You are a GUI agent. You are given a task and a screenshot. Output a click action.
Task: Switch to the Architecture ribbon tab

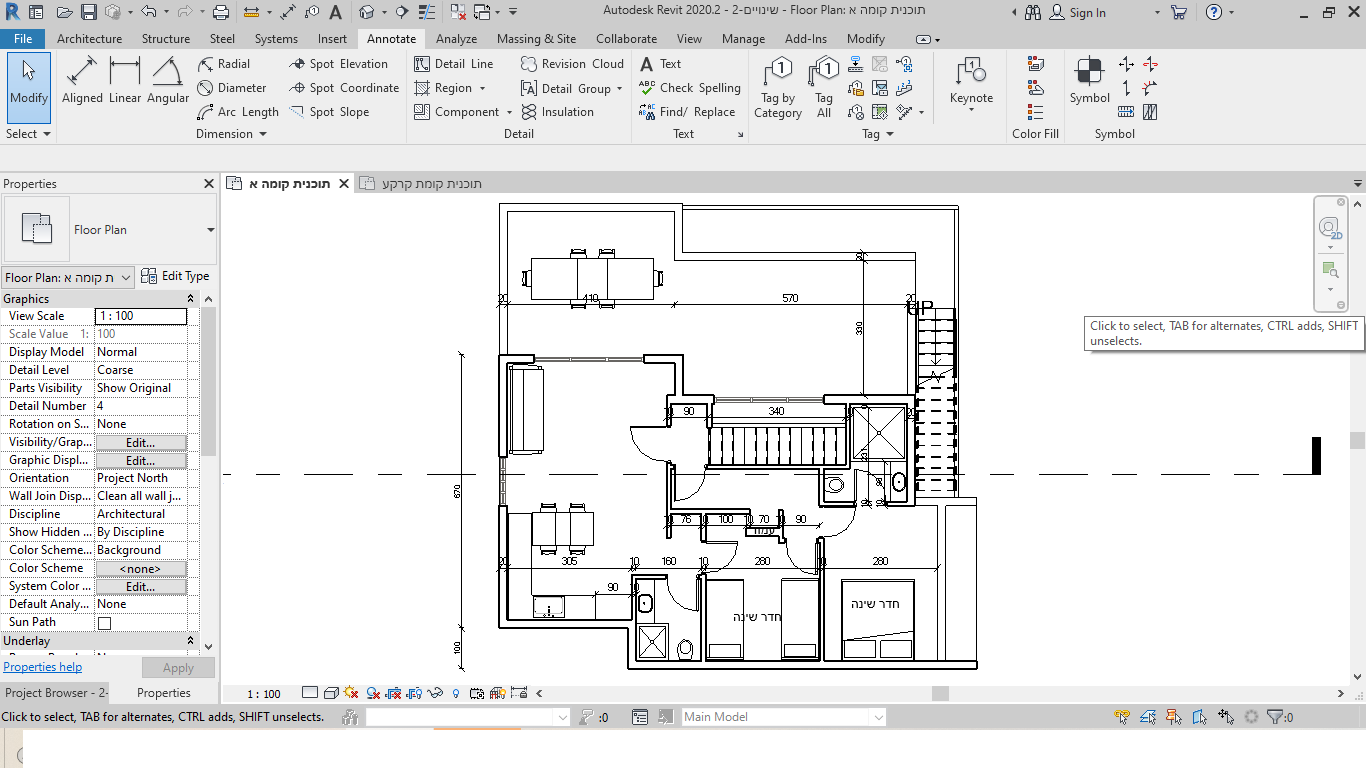click(89, 39)
